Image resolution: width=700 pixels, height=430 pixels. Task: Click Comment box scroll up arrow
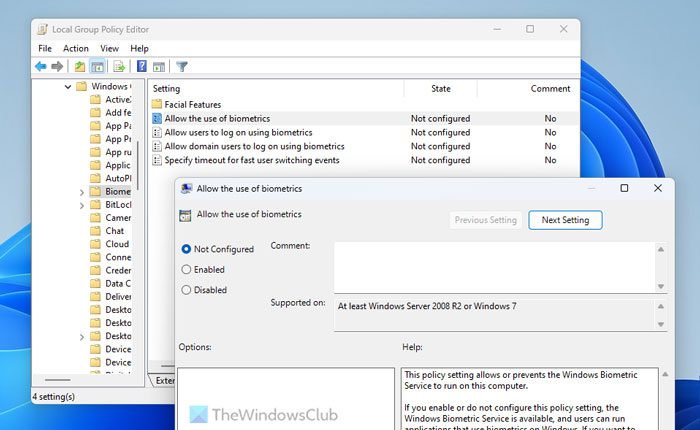tap(661, 249)
